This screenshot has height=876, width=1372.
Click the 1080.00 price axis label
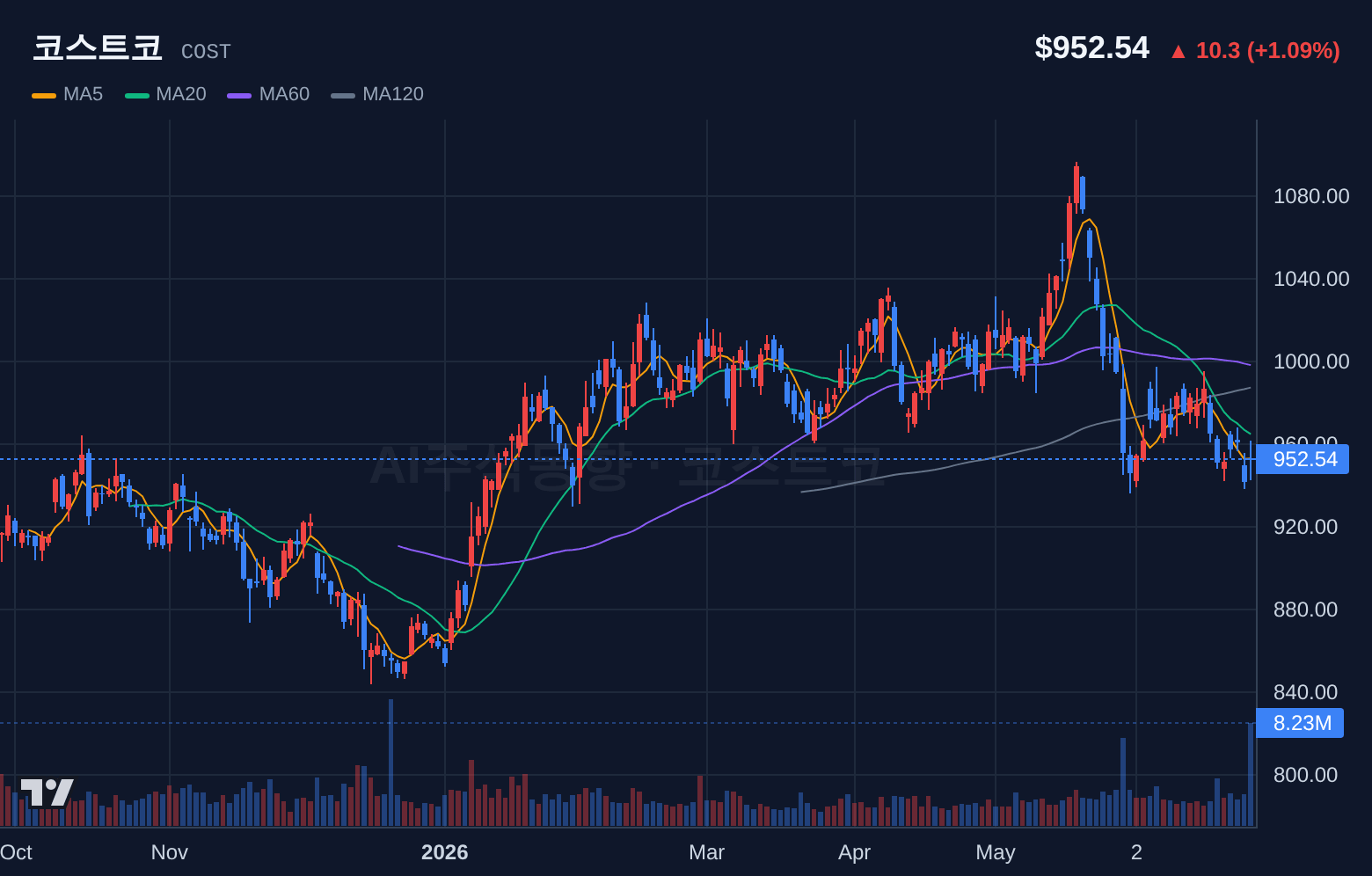point(1311,196)
